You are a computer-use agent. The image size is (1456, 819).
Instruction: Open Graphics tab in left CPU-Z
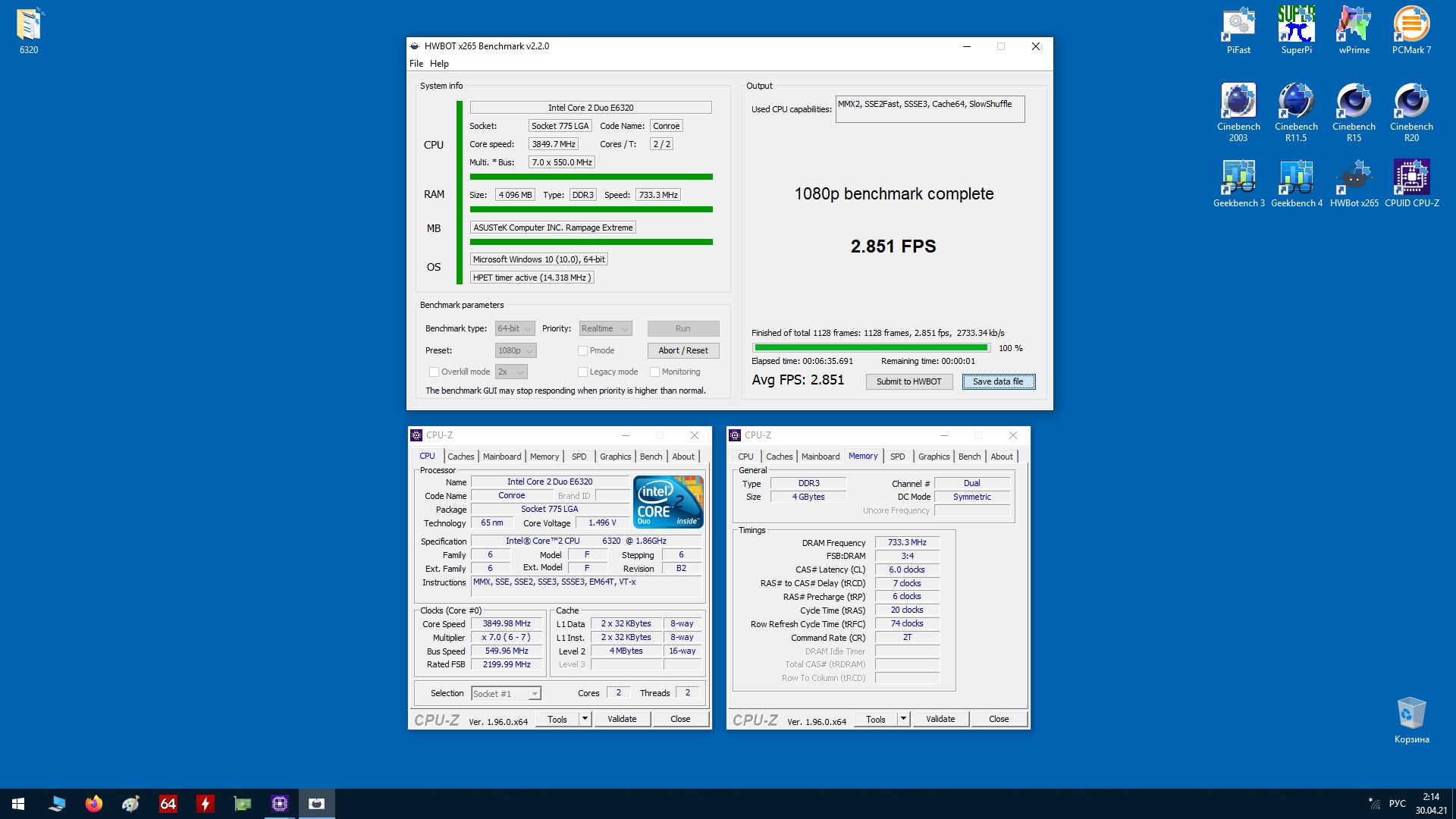615,457
